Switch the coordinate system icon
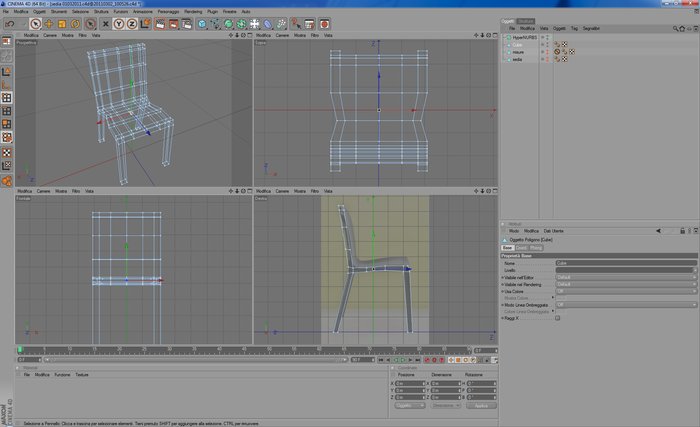Viewport: 700px width, 427px height. coord(145,24)
